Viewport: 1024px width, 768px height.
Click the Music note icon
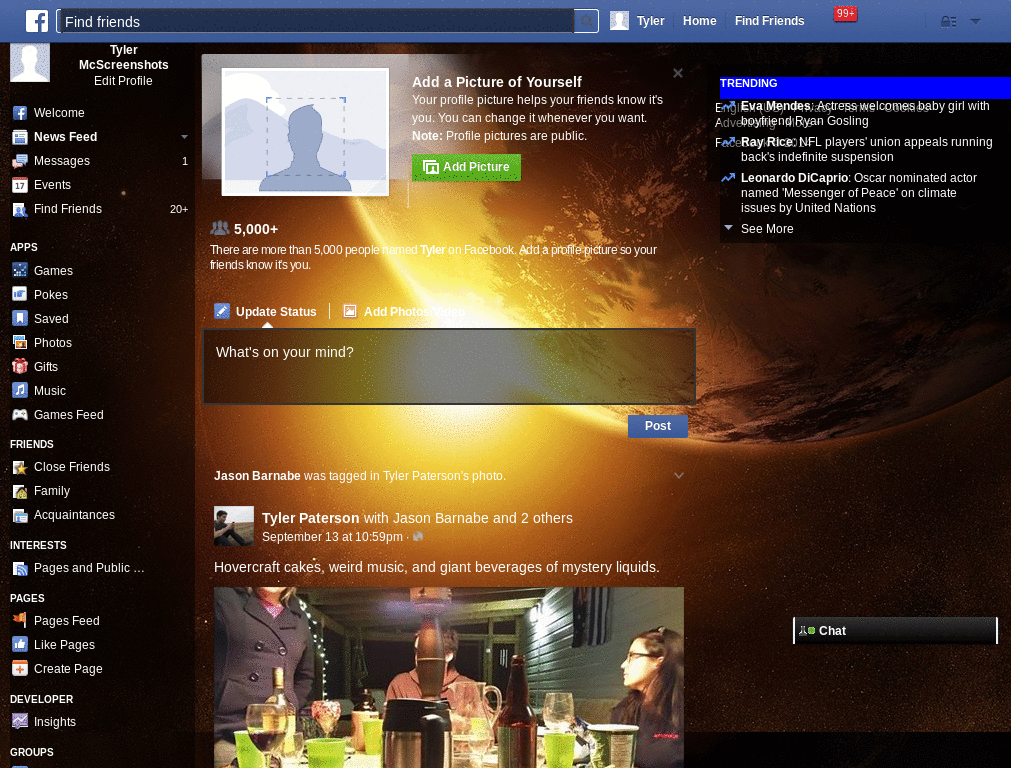[20, 391]
